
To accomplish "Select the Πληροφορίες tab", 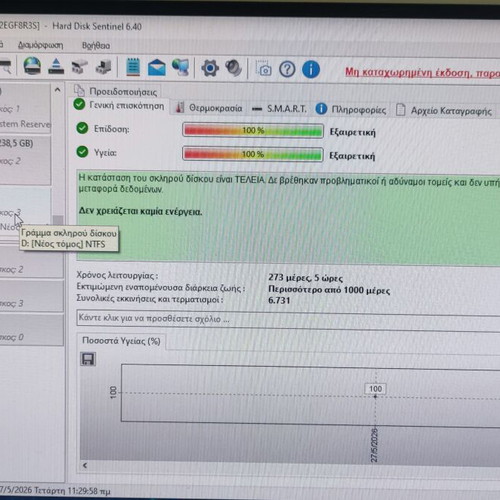I will 351,109.
